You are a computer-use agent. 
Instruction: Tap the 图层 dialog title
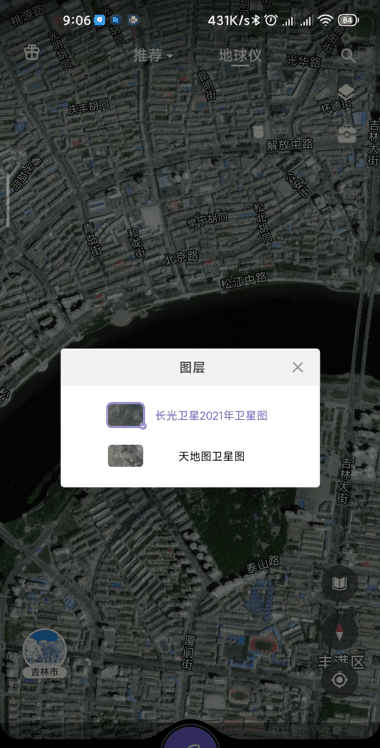point(192,367)
